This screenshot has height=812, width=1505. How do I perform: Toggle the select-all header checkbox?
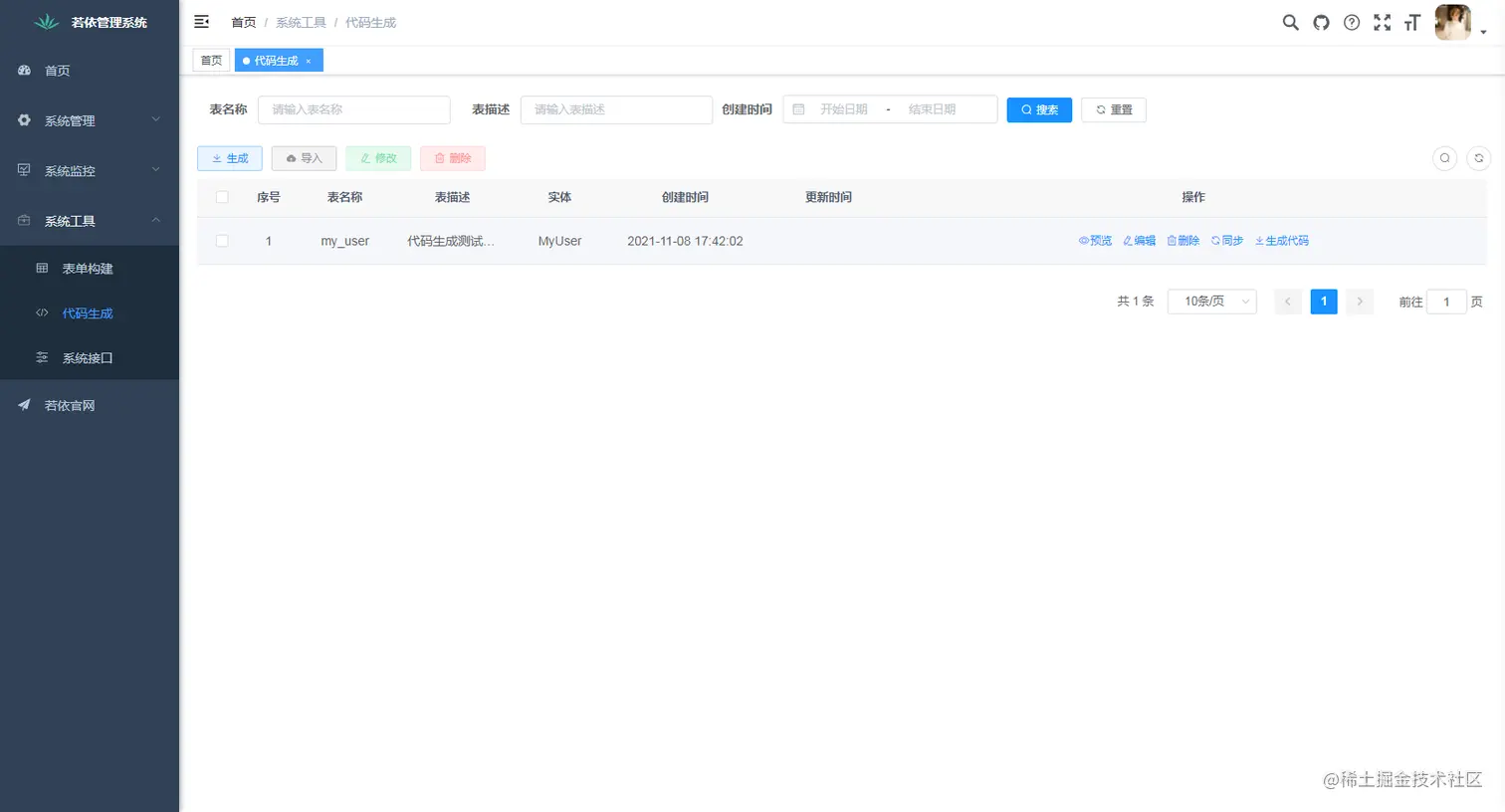[222, 197]
